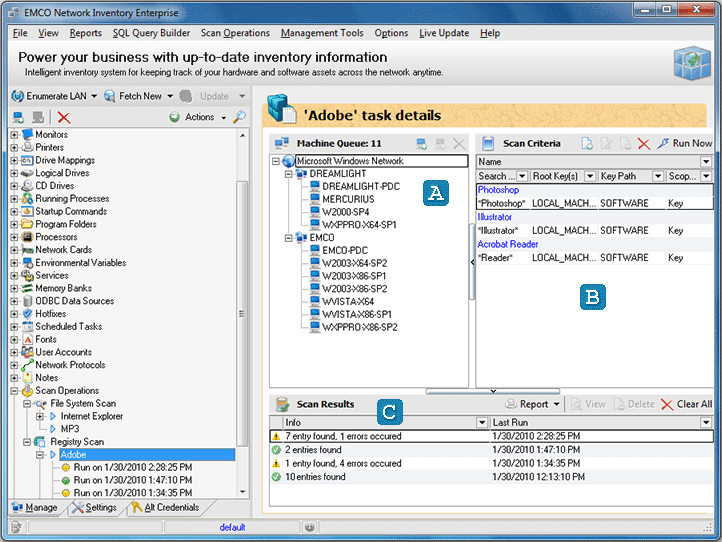Click the red X delete criteria icon
This screenshot has height=542, width=722.
pyautogui.click(x=643, y=144)
